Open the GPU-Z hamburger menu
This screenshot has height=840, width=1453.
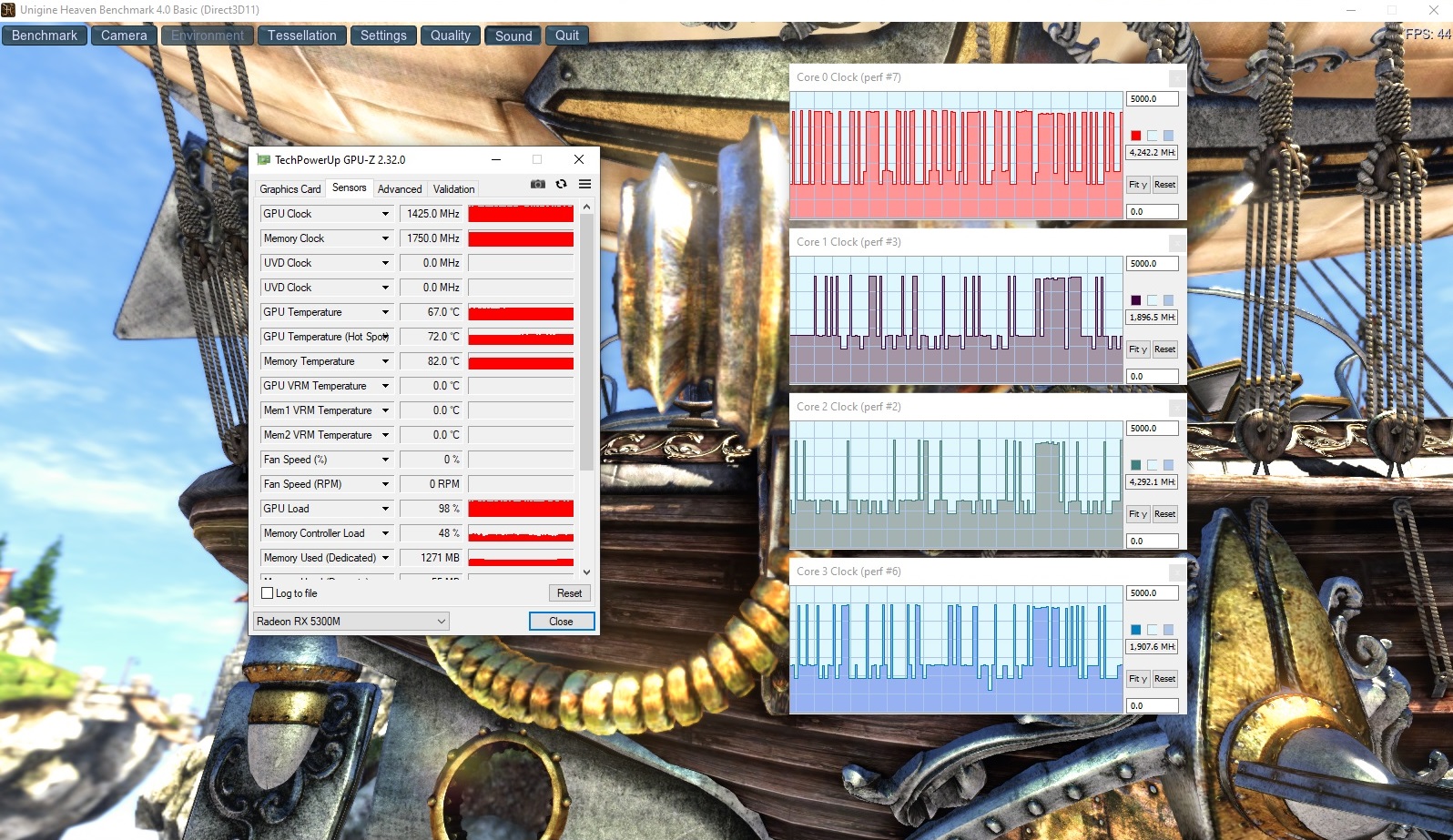pyautogui.click(x=584, y=184)
